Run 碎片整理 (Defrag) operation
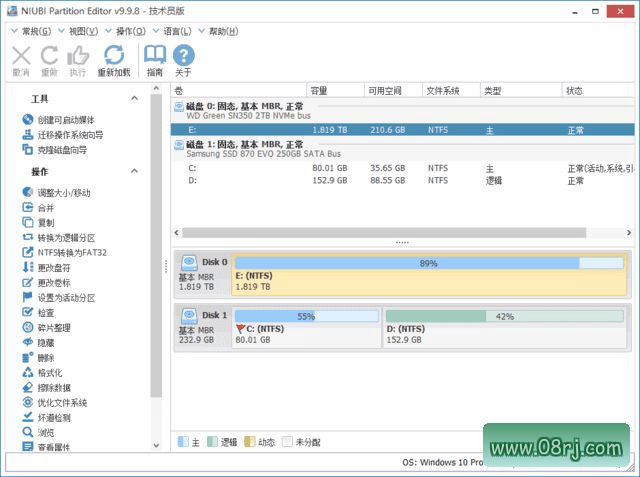The image size is (640, 477). 46,327
